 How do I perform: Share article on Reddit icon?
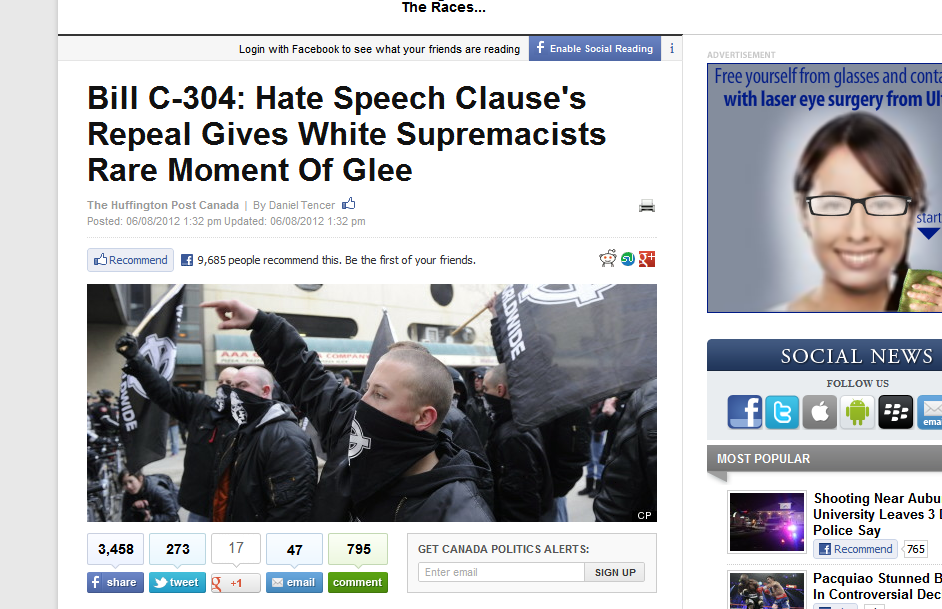point(608,259)
